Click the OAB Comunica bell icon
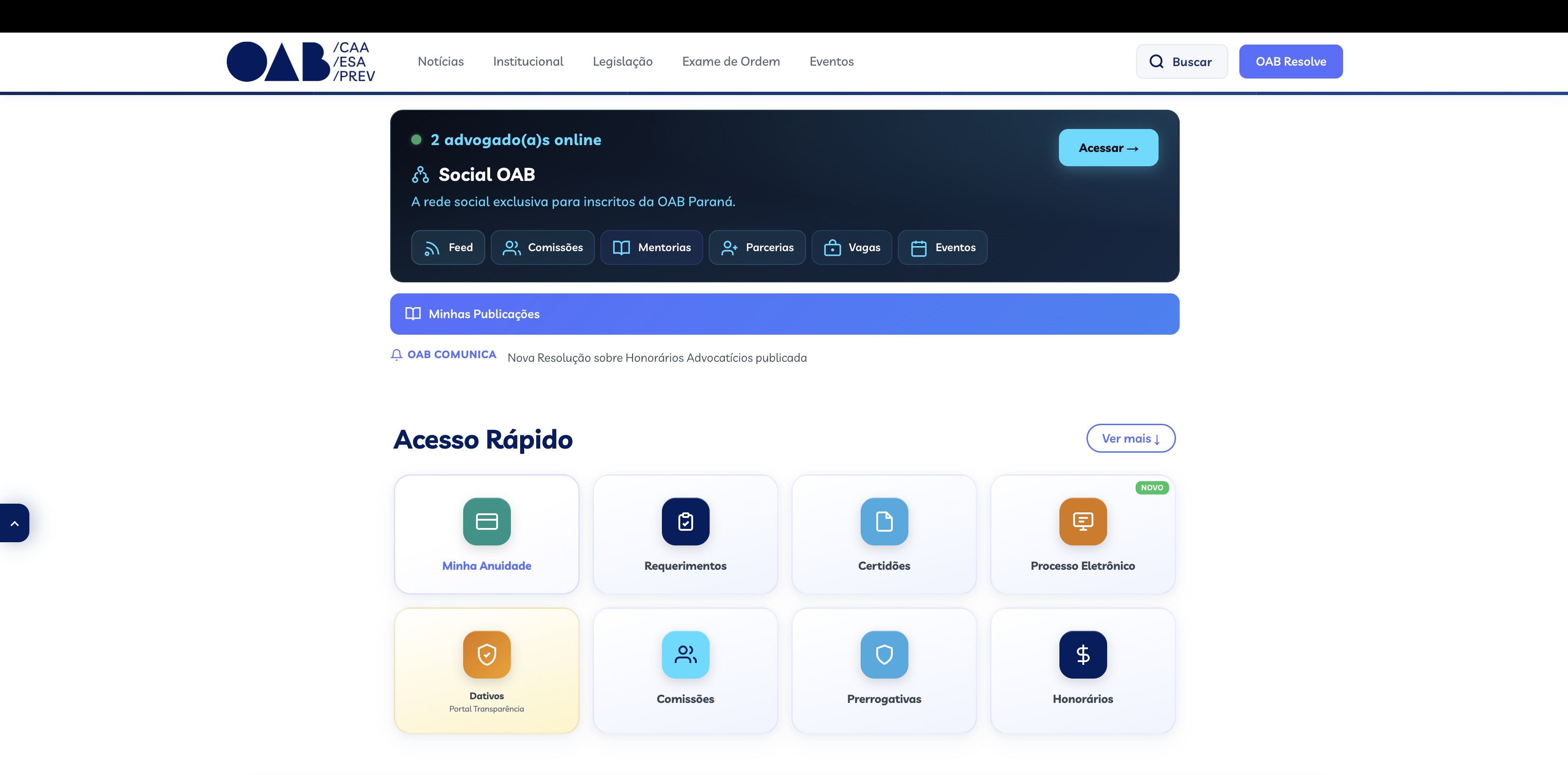Screen dimensions: 1568x775 click(396, 354)
